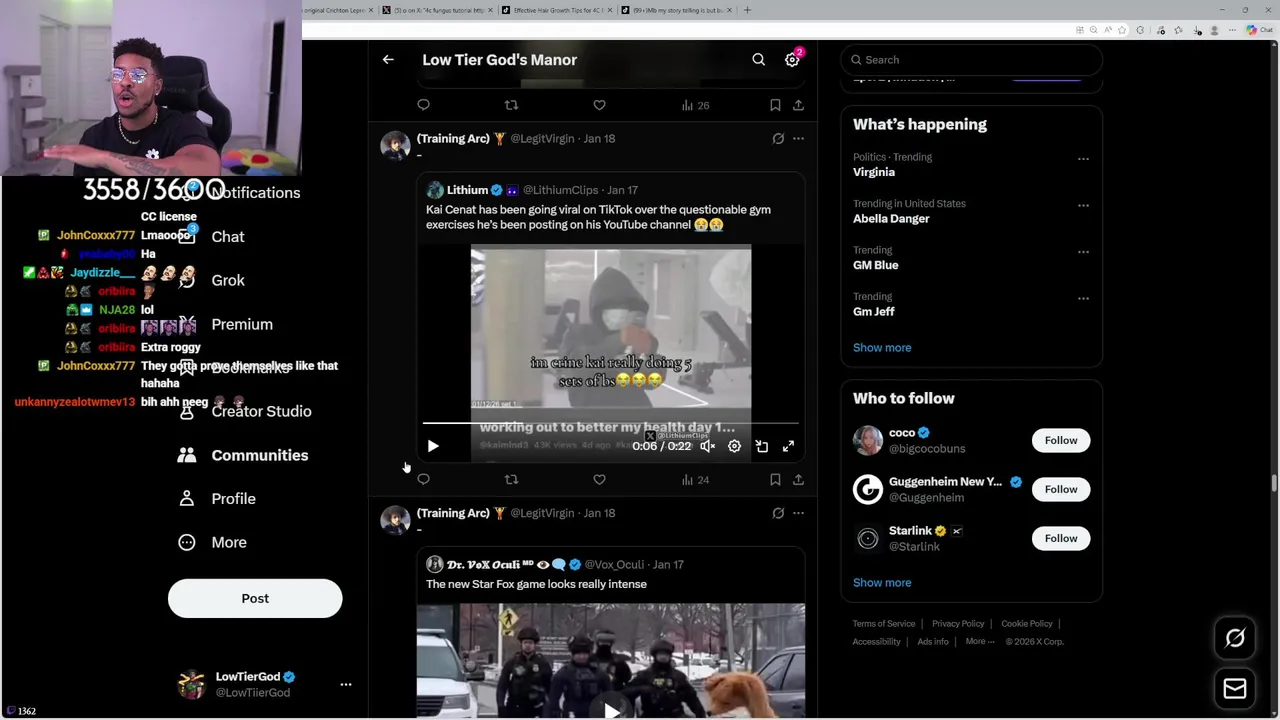Open Terms of Service link
The height and width of the screenshot is (720, 1280).
tap(884, 624)
